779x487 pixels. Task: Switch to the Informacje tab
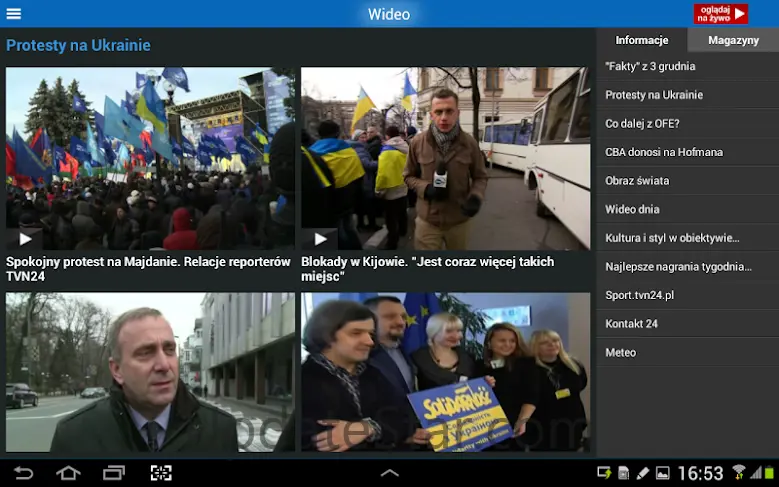click(641, 40)
